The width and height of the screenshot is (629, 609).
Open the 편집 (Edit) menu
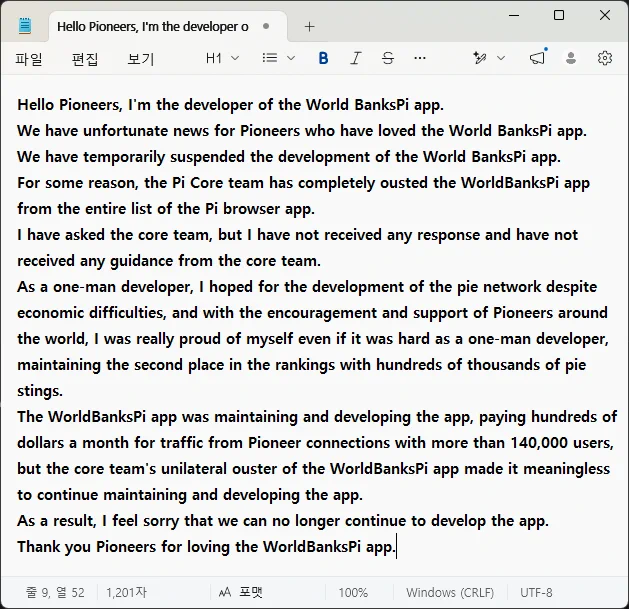(85, 59)
